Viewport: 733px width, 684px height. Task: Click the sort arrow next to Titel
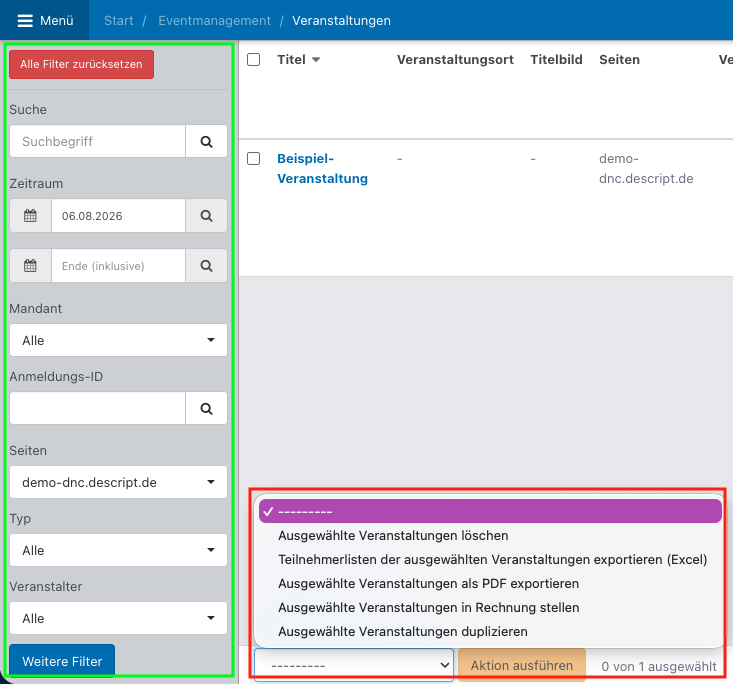[316, 60]
